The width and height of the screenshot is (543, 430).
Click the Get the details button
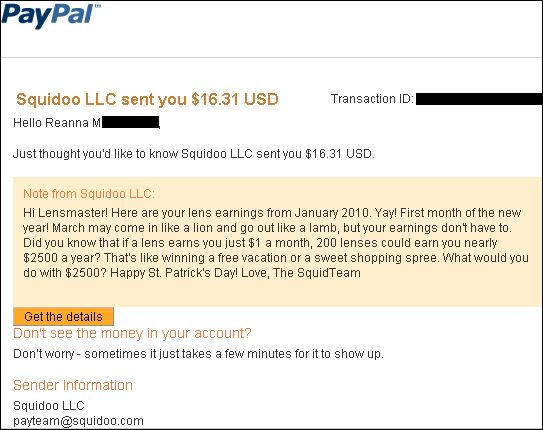[x=63, y=316]
